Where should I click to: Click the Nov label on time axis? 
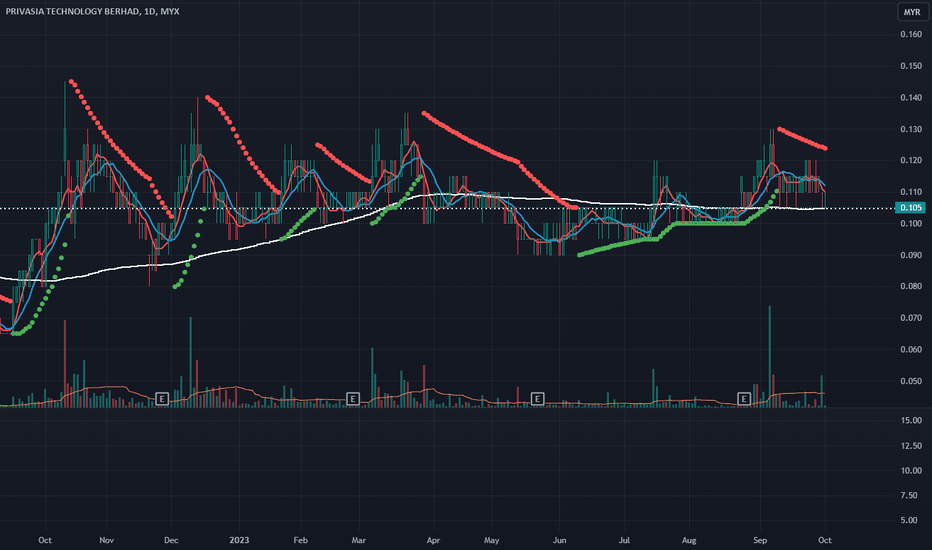(x=106, y=540)
